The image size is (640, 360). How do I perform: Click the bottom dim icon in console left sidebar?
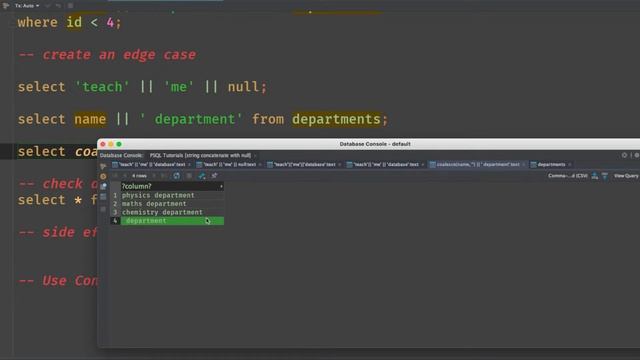[103, 209]
